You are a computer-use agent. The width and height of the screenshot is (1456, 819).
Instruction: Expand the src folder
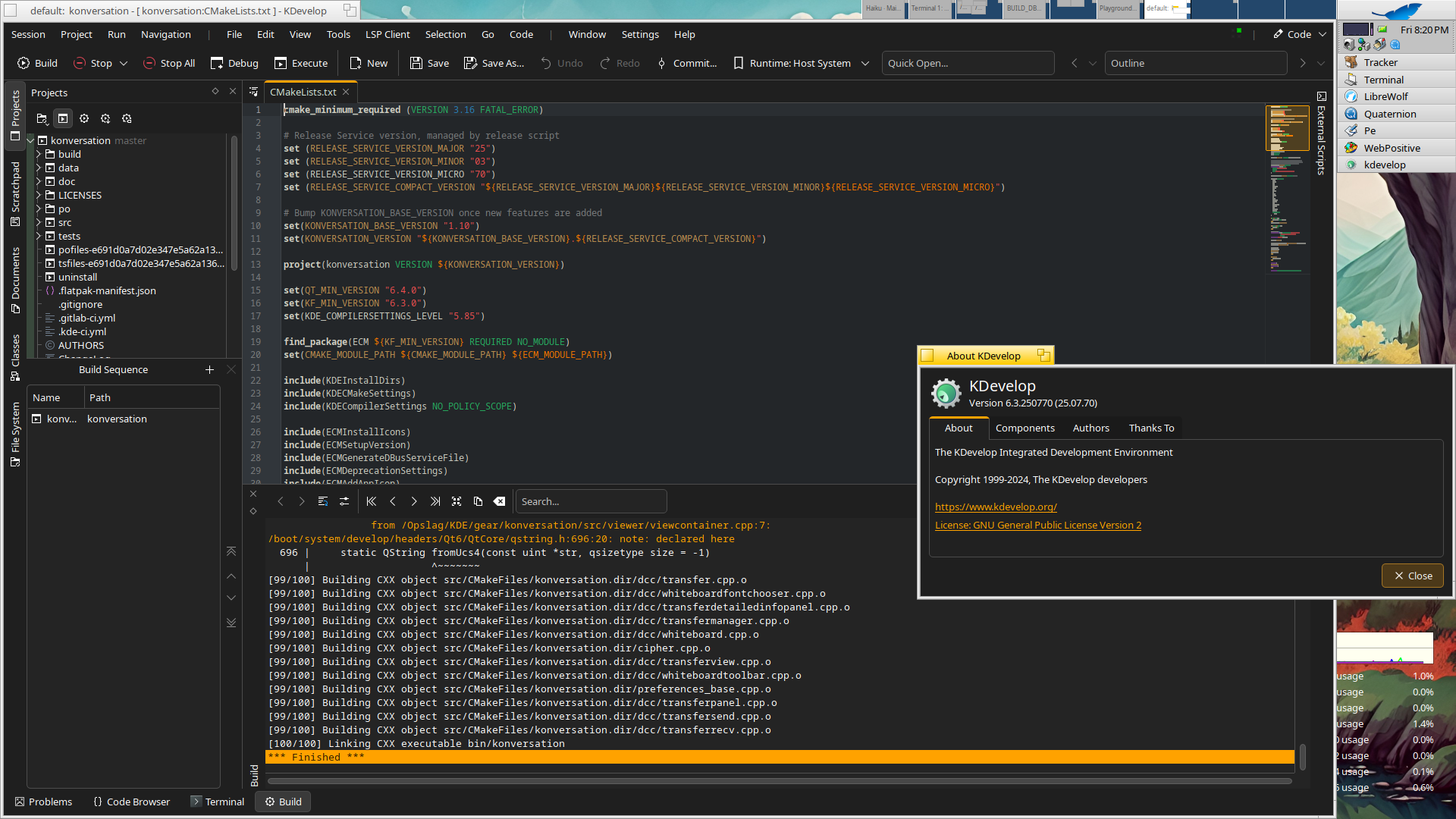pyautogui.click(x=39, y=222)
